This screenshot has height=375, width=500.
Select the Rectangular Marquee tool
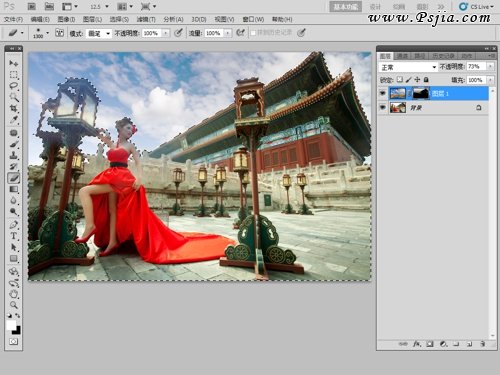pyautogui.click(x=13, y=74)
